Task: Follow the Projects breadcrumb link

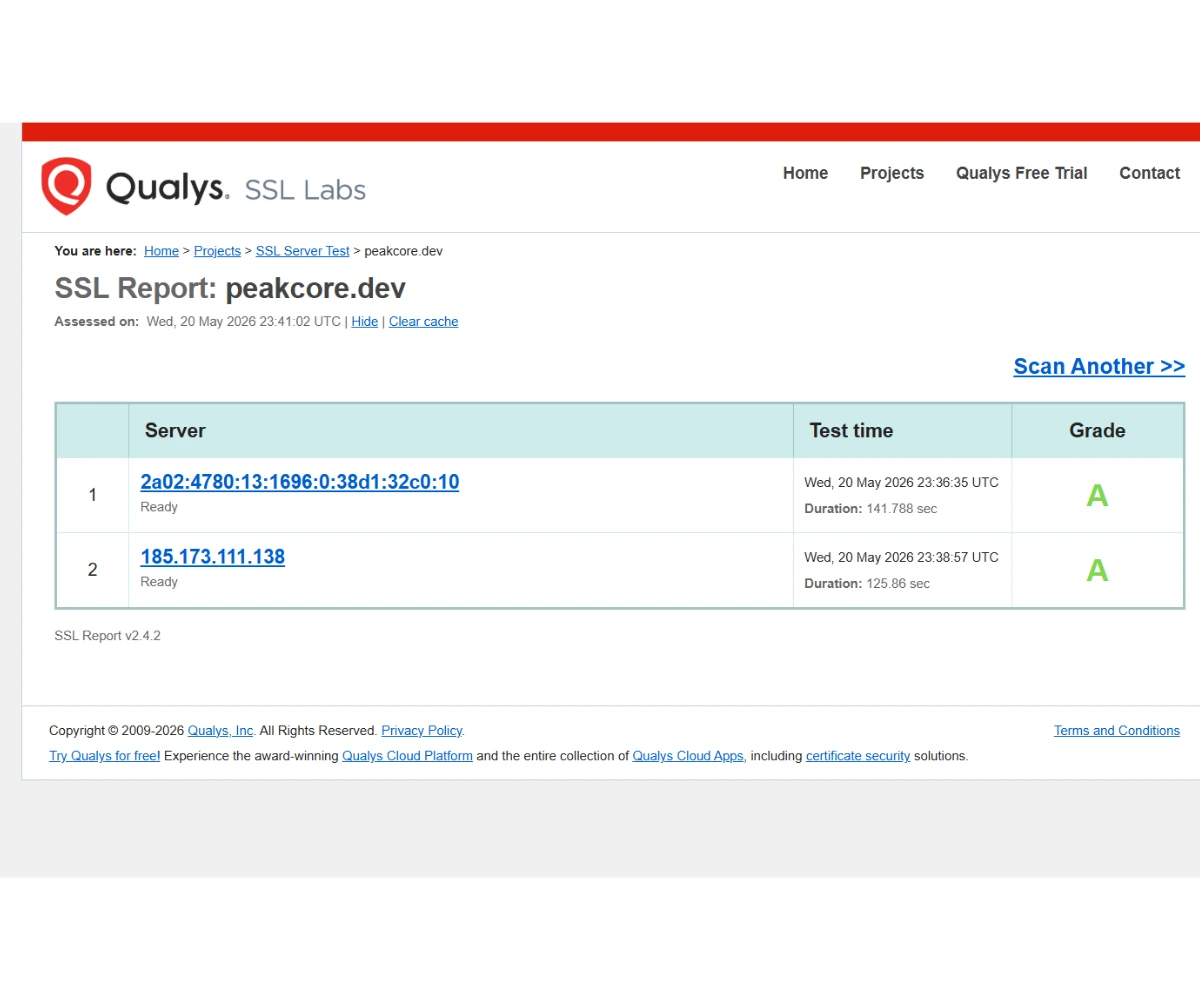Action: 217,251
